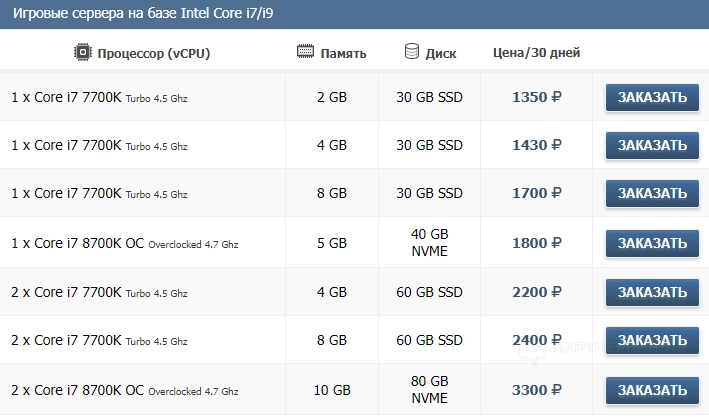Viewport: 709px width, 417px height.
Task: Click the 80 GB NVME disk cell
Action: [430, 389]
